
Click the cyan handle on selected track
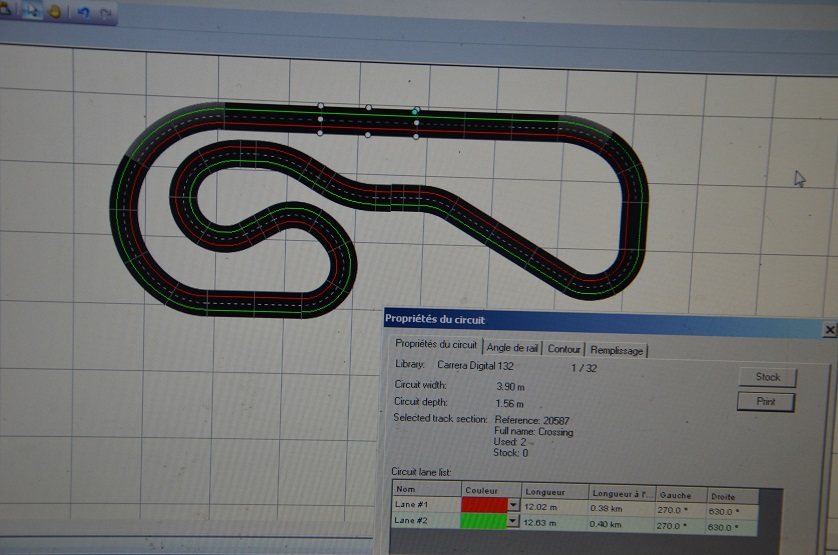(x=415, y=112)
